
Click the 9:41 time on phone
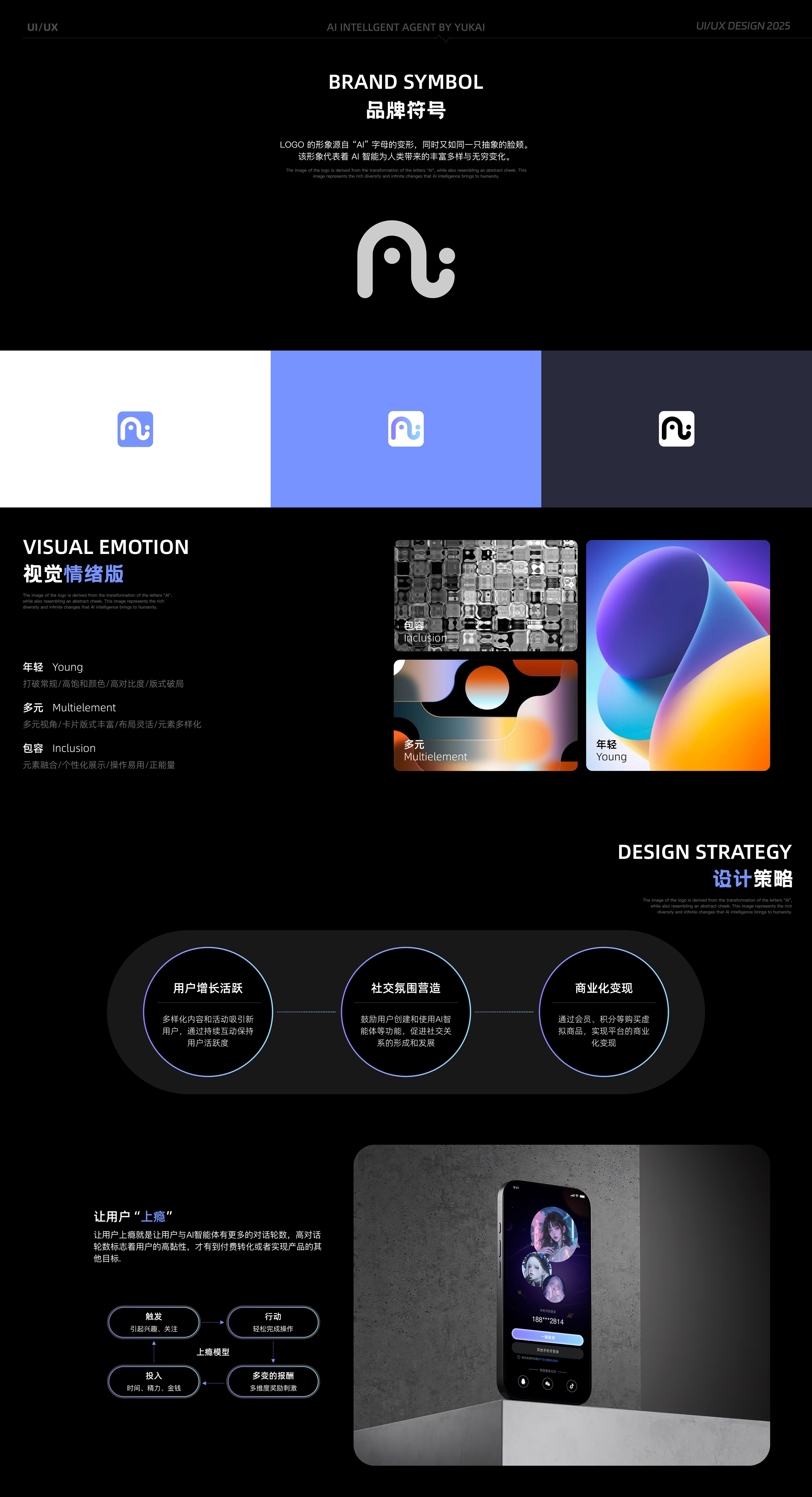[x=516, y=1187]
